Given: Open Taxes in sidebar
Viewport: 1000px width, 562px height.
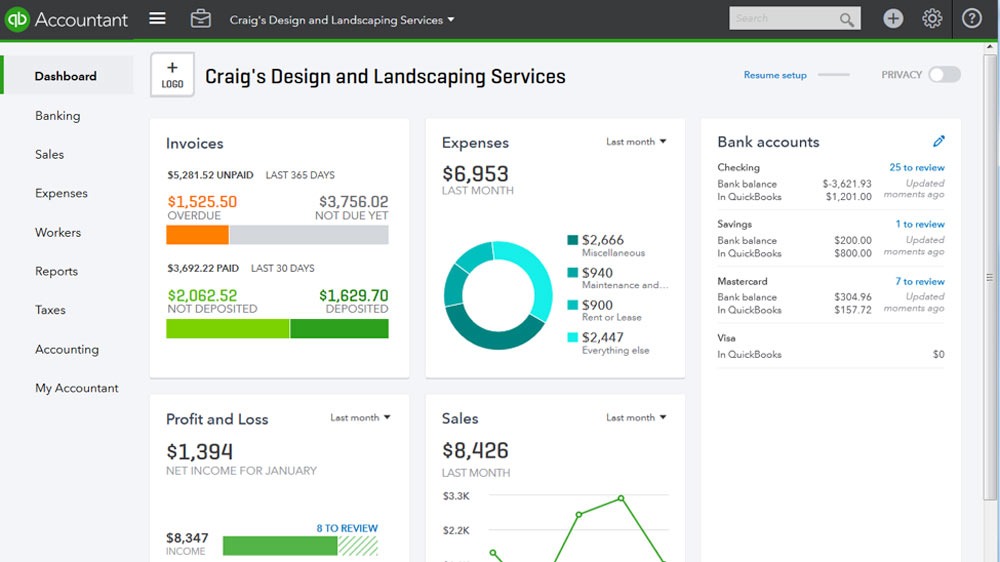Looking at the screenshot, I should [x=50, y=310].
